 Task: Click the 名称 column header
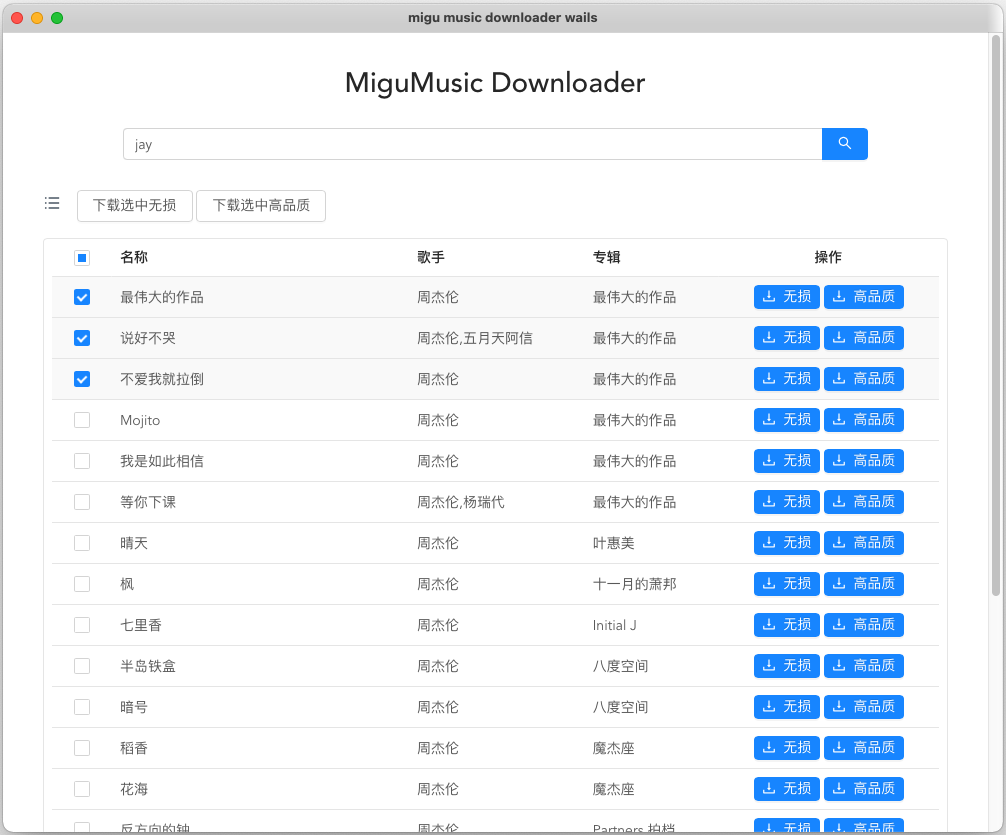(134, 257)
